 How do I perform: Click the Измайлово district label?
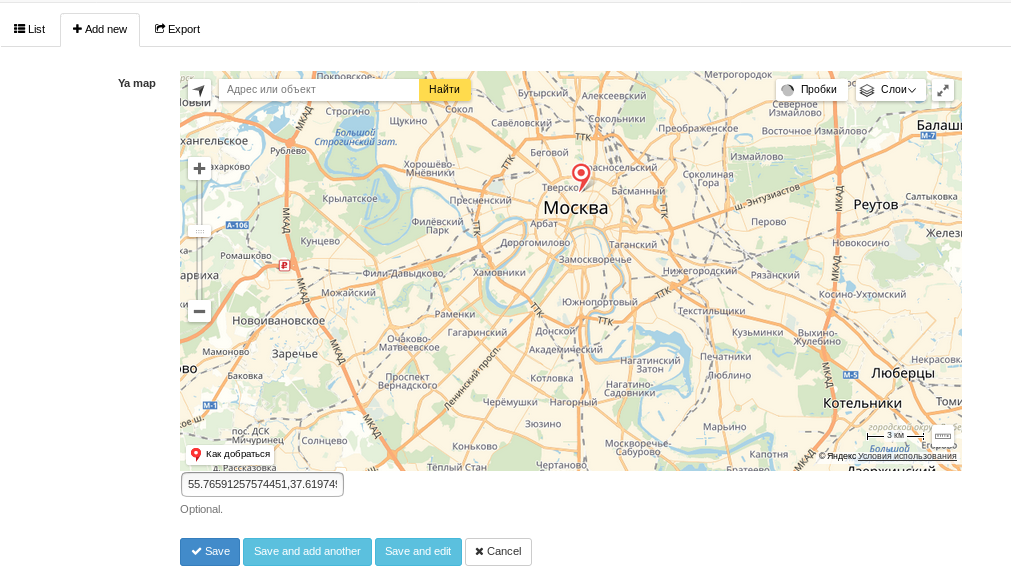[756, 157]
